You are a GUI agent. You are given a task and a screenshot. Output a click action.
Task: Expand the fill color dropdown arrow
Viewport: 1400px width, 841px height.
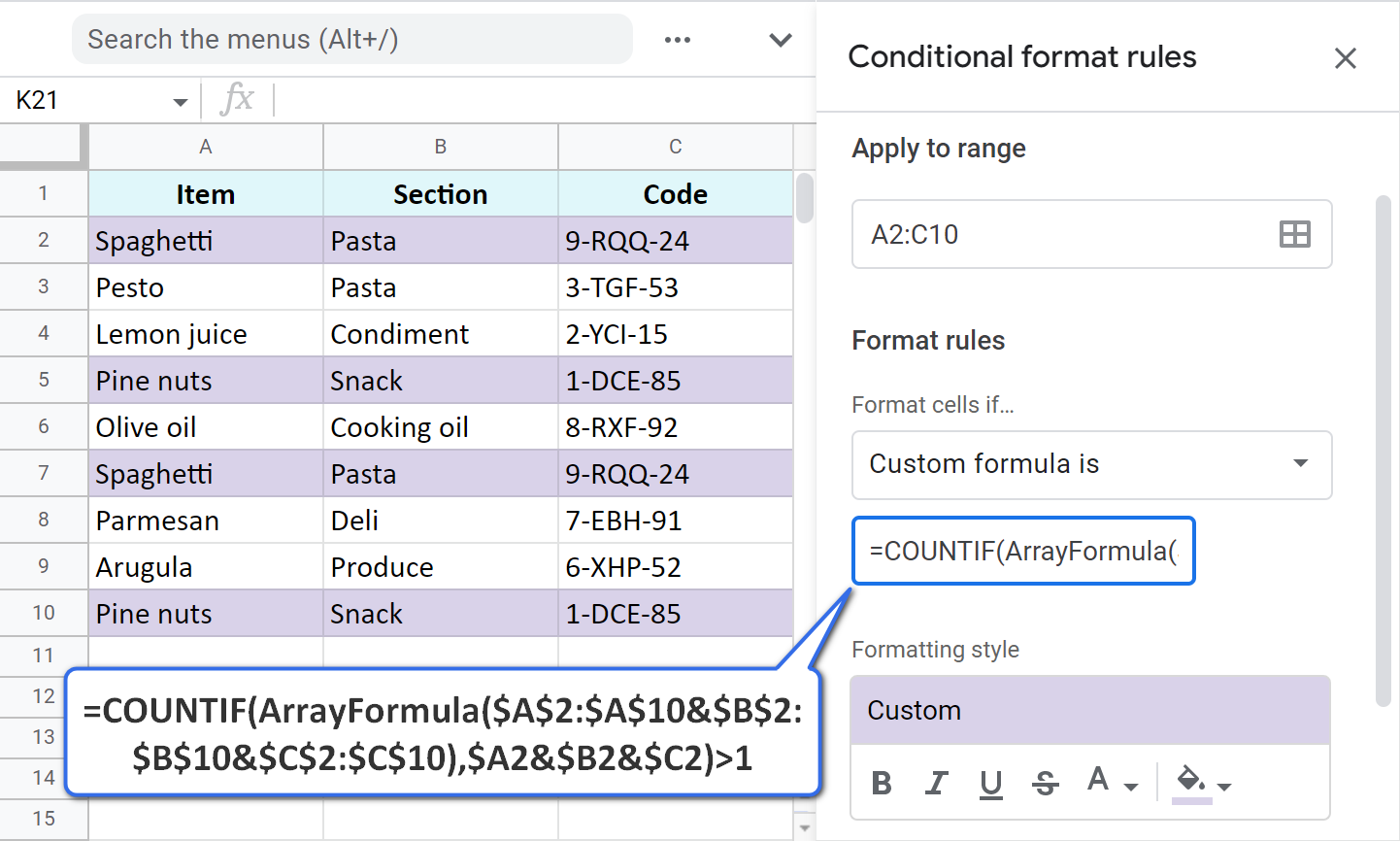pos(1226,788)
